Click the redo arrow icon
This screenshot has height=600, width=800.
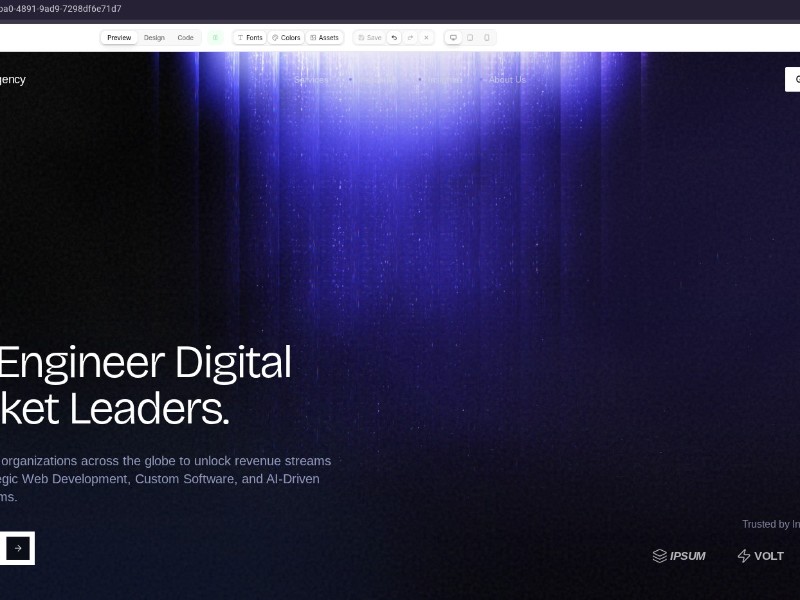tap(410, 38)
